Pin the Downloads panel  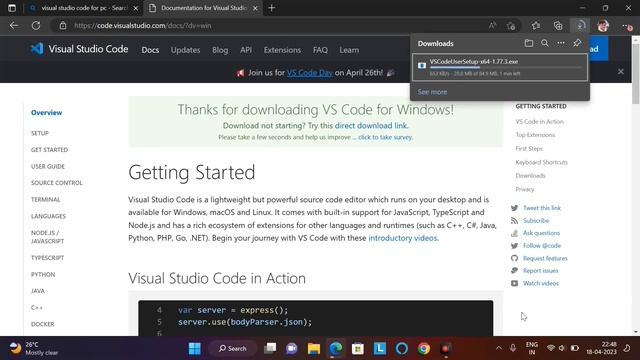(x=577, y=43)
